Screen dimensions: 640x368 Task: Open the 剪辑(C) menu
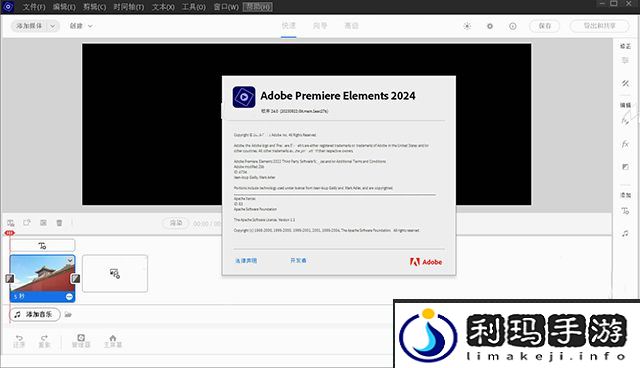(94, 7)
